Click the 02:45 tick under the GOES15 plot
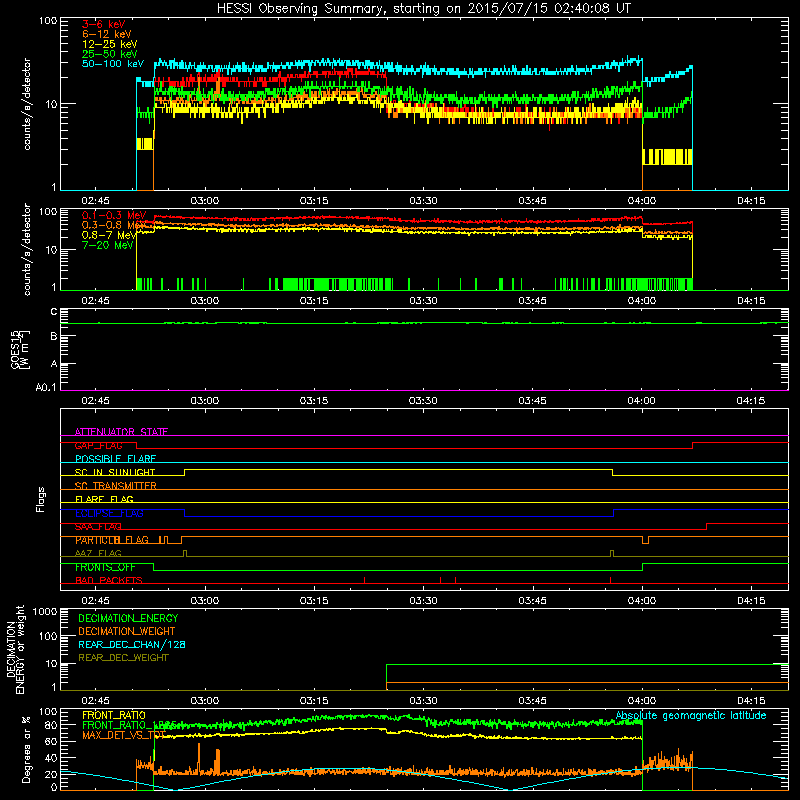The height and width of the screenshot is (800, 800). click(x=95, y=401)
